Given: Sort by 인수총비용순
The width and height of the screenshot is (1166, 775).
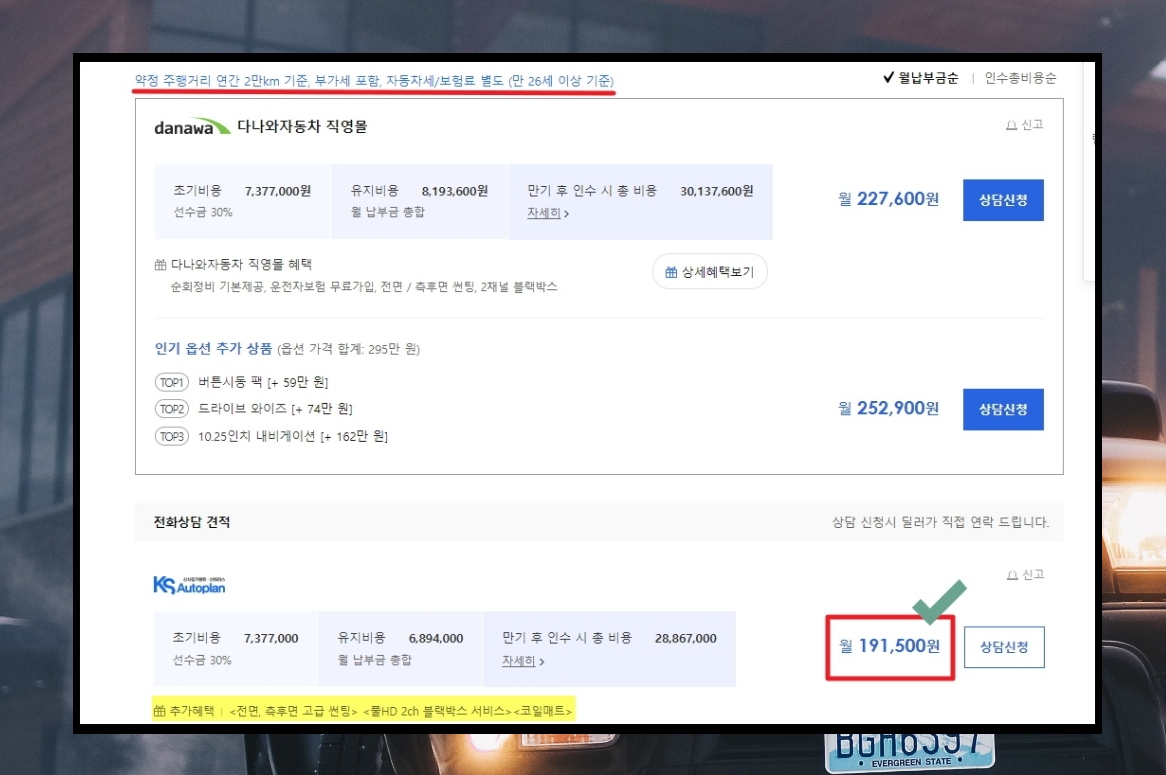Looking at the screenshot, I should [x=1020, y=78].
